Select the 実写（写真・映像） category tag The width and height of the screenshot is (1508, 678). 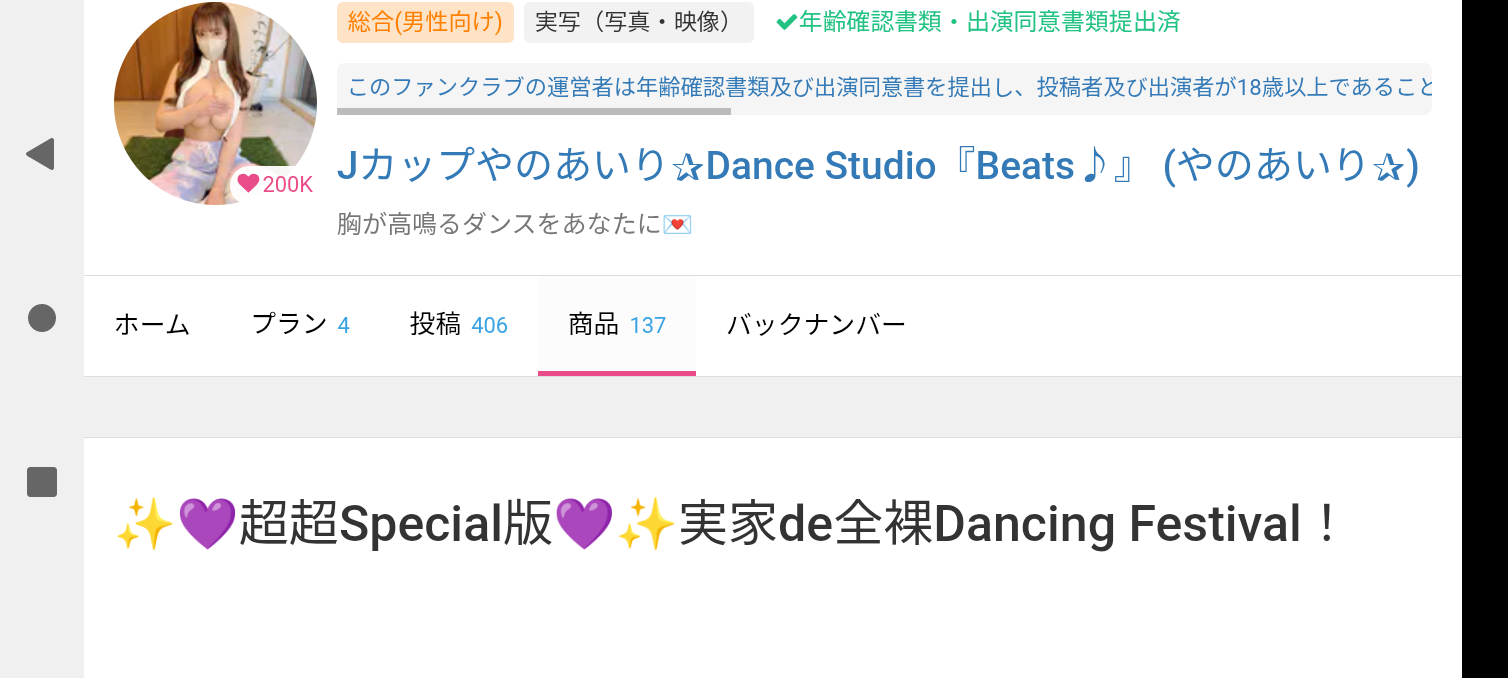click(638, 22)
